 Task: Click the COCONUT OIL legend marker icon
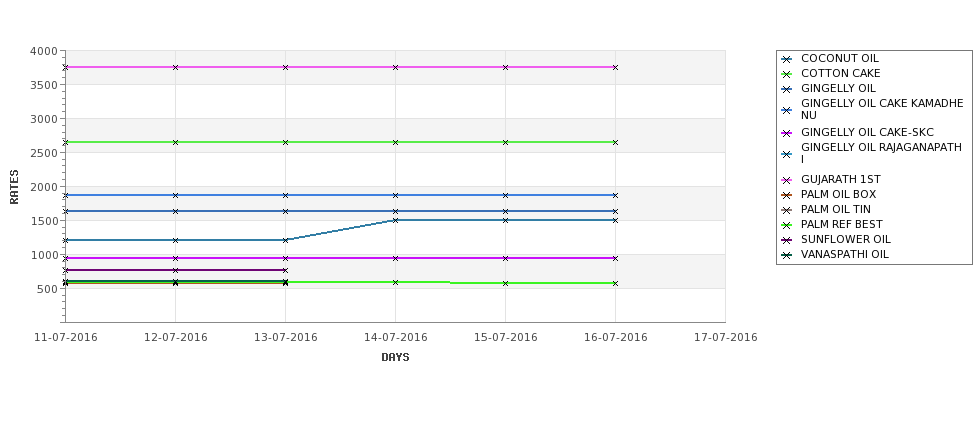[787, 59]
